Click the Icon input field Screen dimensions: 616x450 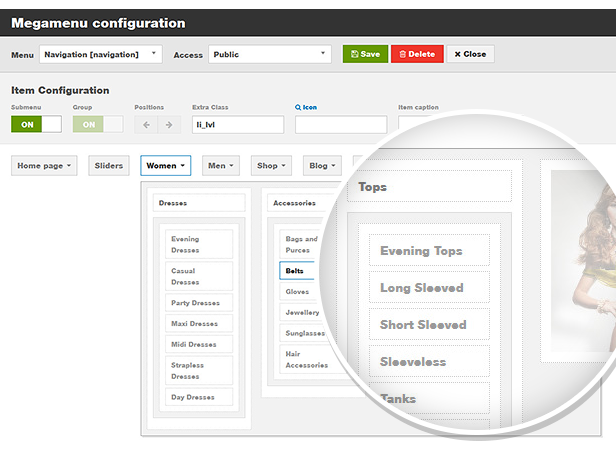point(340,125)
